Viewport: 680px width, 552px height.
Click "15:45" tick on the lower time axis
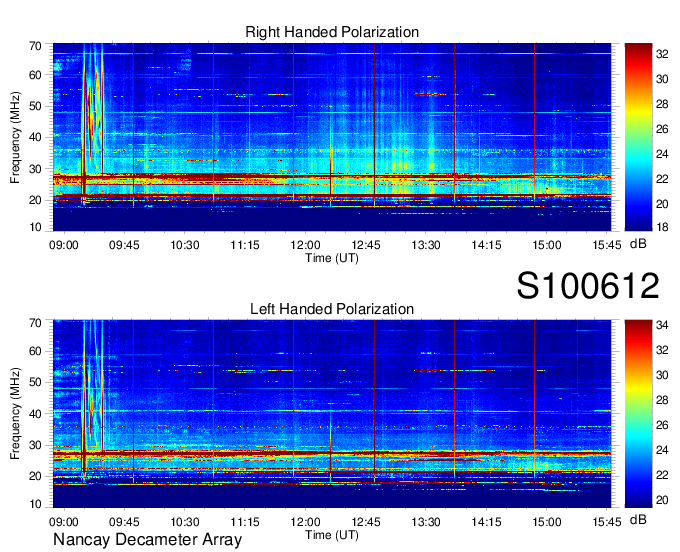tap(607, 522)
